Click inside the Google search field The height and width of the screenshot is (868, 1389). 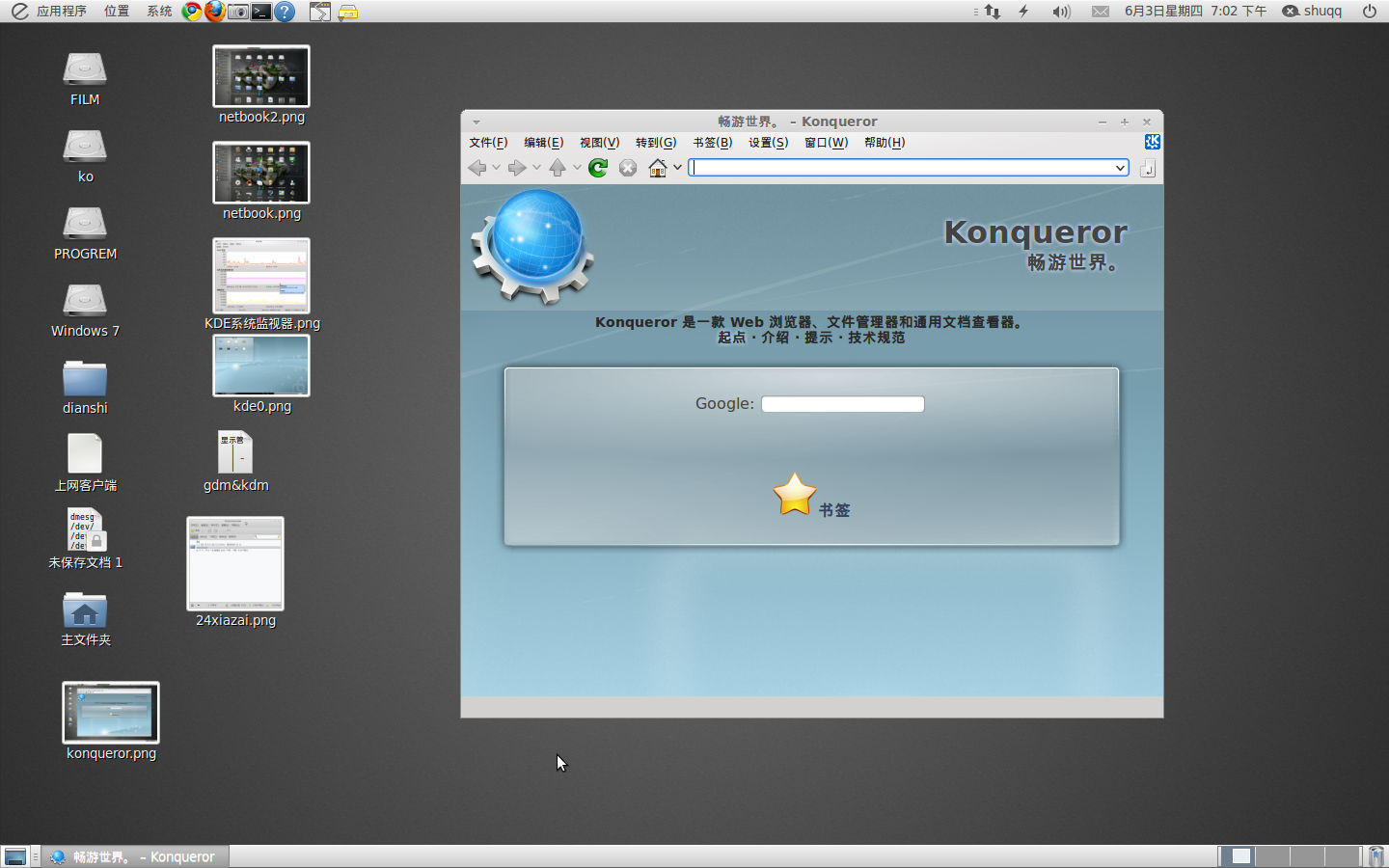(x=841, y=403)
